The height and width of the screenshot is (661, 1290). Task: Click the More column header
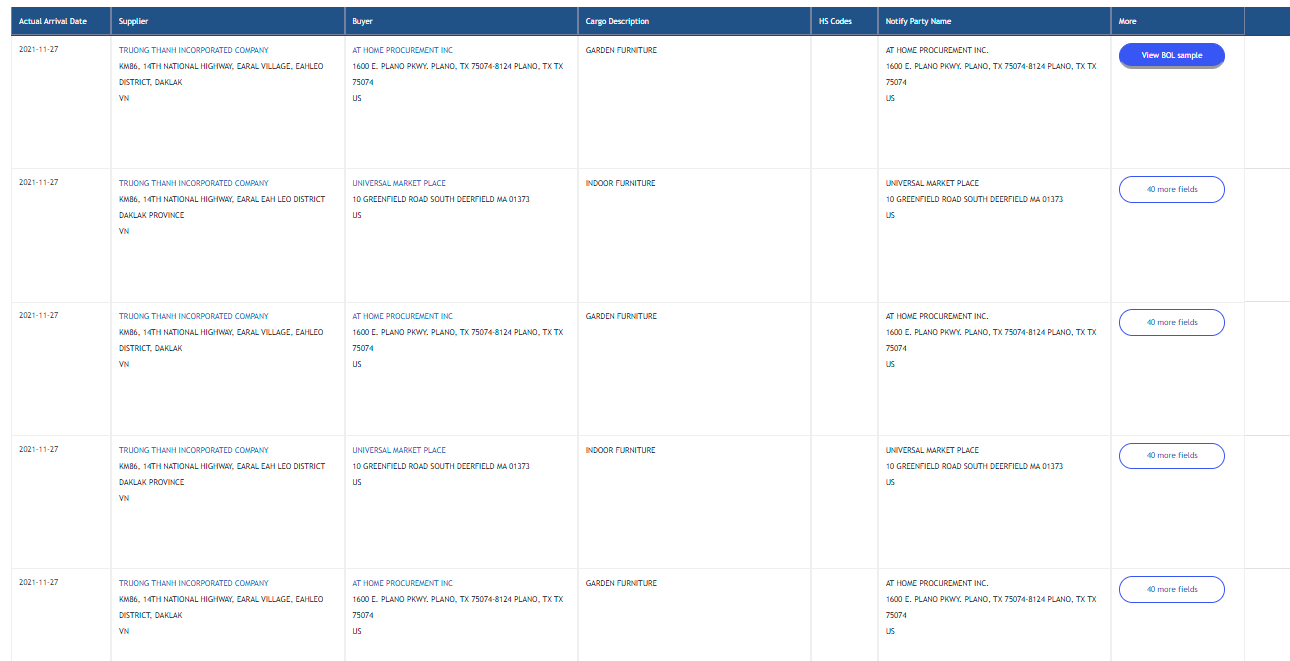(1127, 21)
